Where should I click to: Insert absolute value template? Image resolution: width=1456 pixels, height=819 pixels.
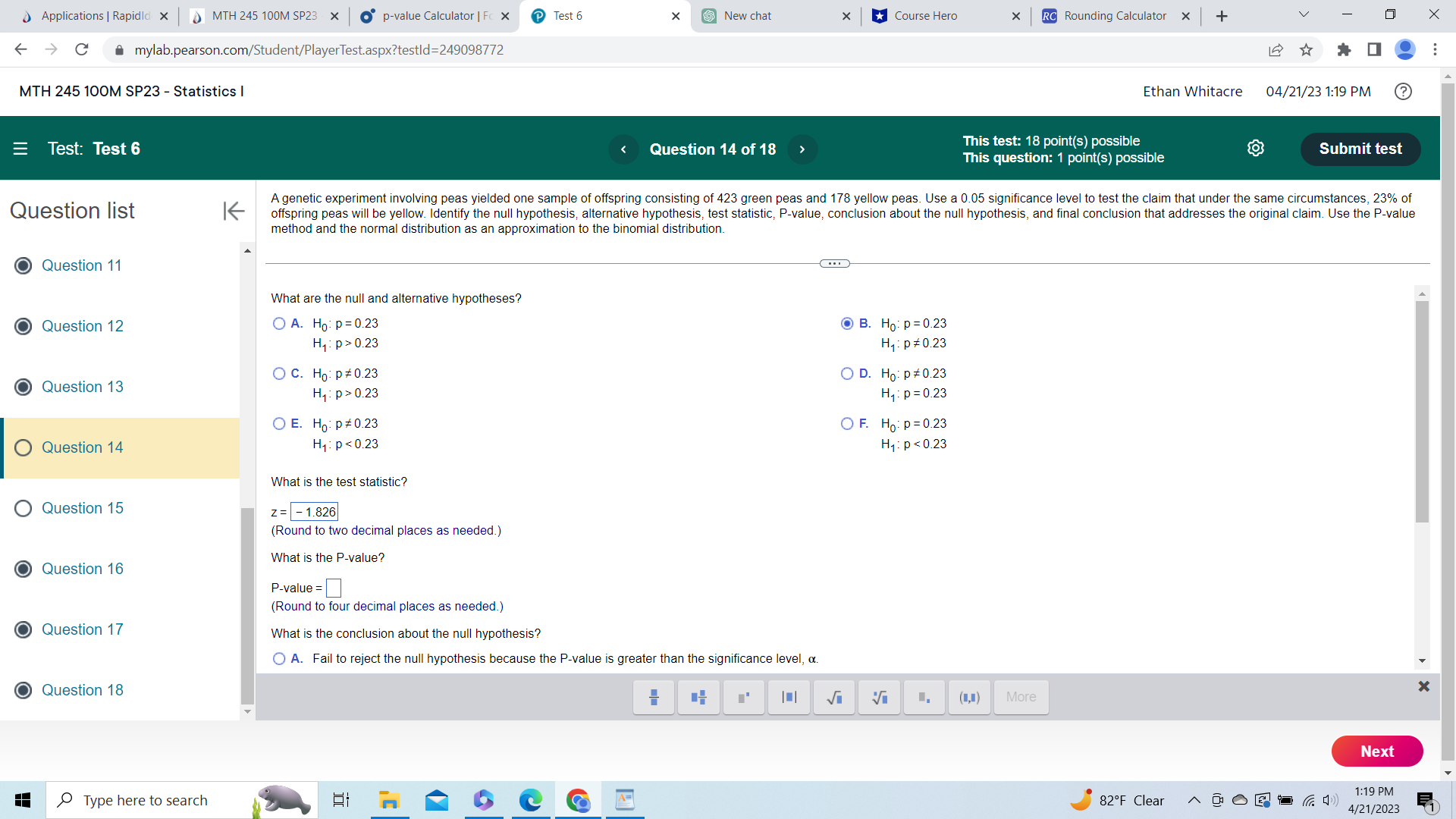click(789, 697)
